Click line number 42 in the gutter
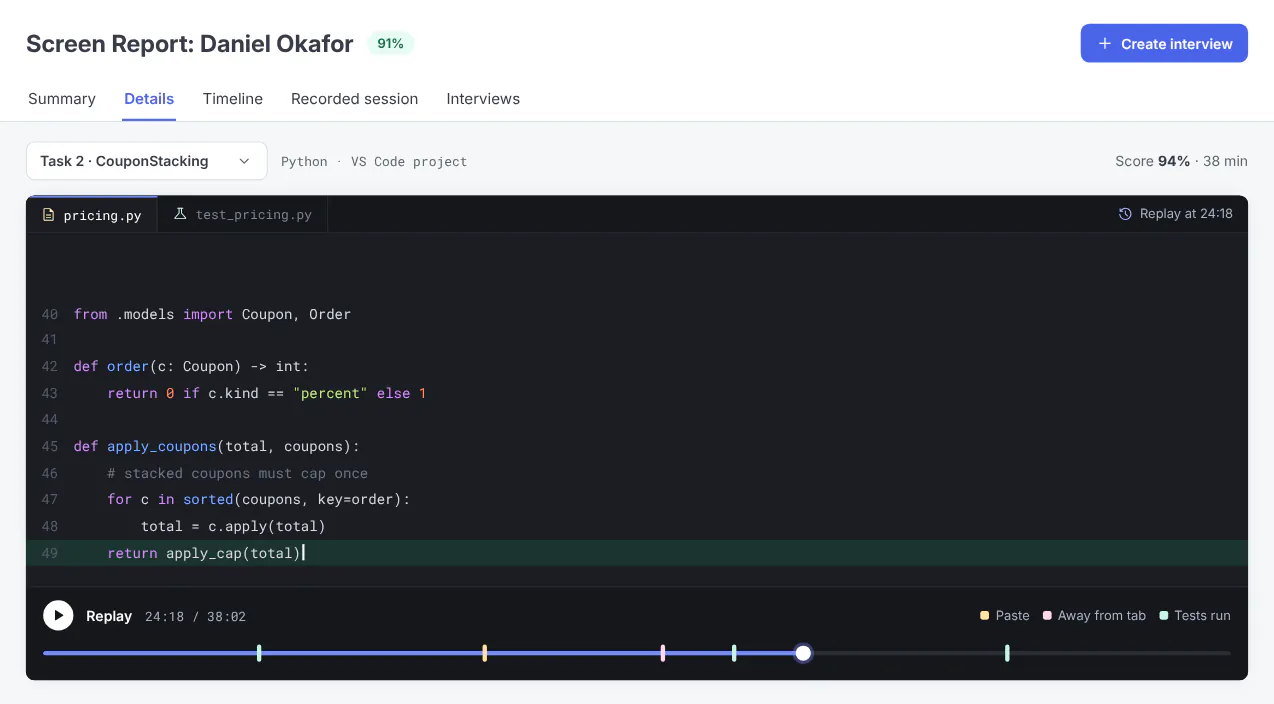 coord(50,367)
